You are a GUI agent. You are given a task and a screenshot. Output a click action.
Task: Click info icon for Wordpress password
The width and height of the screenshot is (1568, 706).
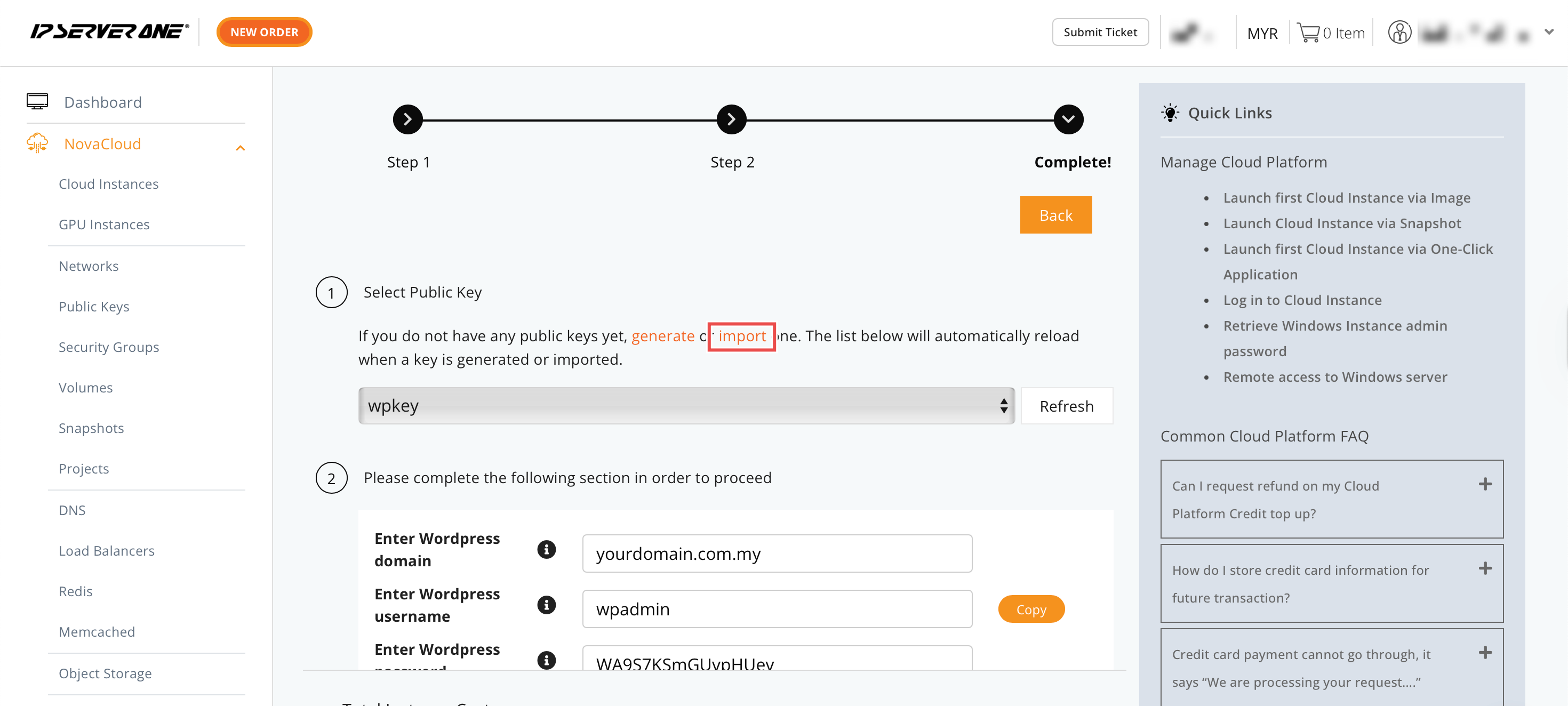(546, 660)
